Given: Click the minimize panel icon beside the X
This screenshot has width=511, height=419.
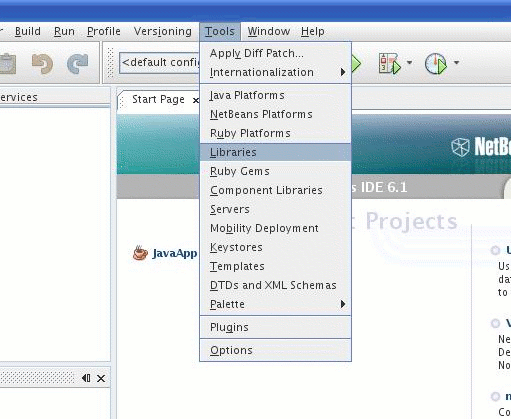Looking at the screenshot, I should pos(86,378).
